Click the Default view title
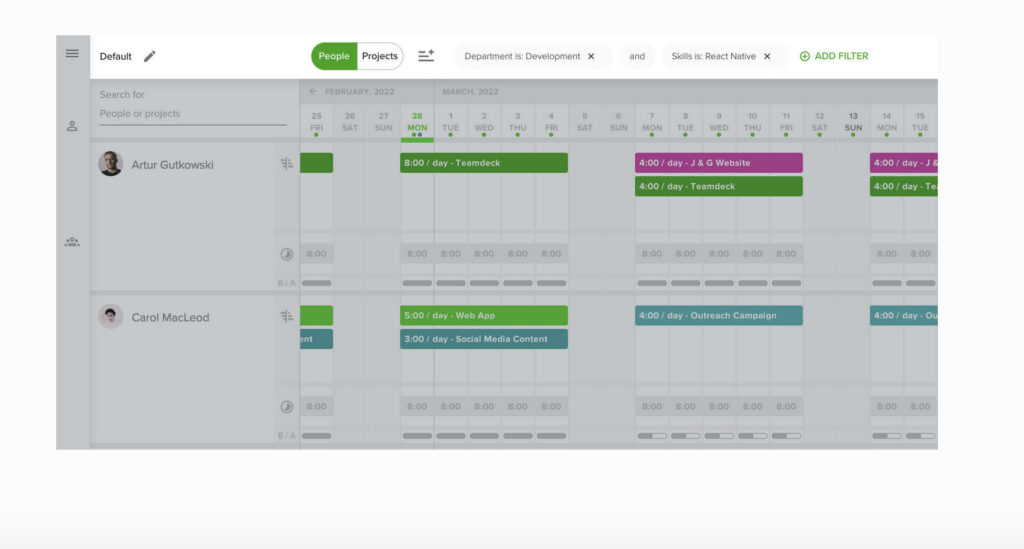This screenshot has width=1024, height=549. tap(116, 56)
